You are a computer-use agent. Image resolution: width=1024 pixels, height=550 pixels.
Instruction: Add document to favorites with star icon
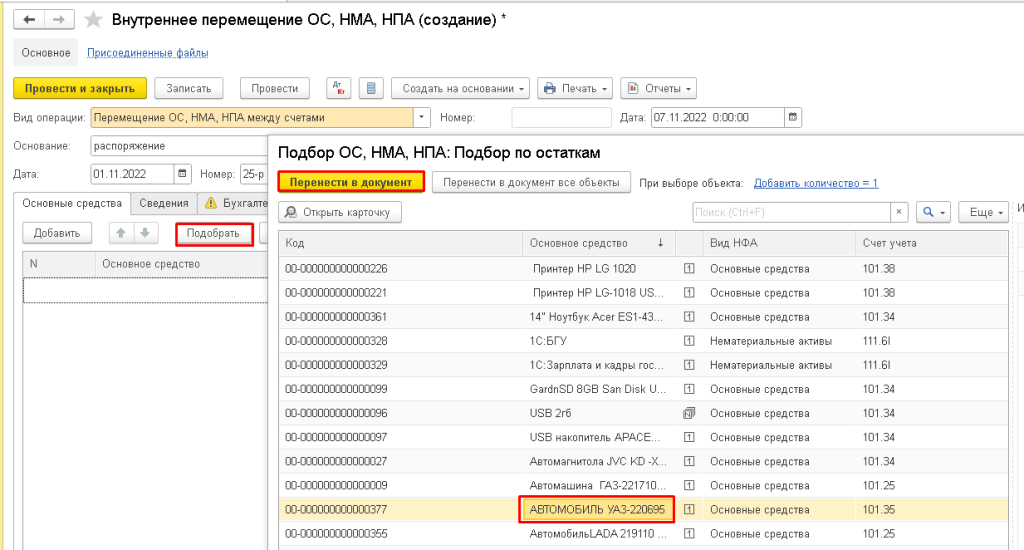pyautogui.click(x=93, y=21)
